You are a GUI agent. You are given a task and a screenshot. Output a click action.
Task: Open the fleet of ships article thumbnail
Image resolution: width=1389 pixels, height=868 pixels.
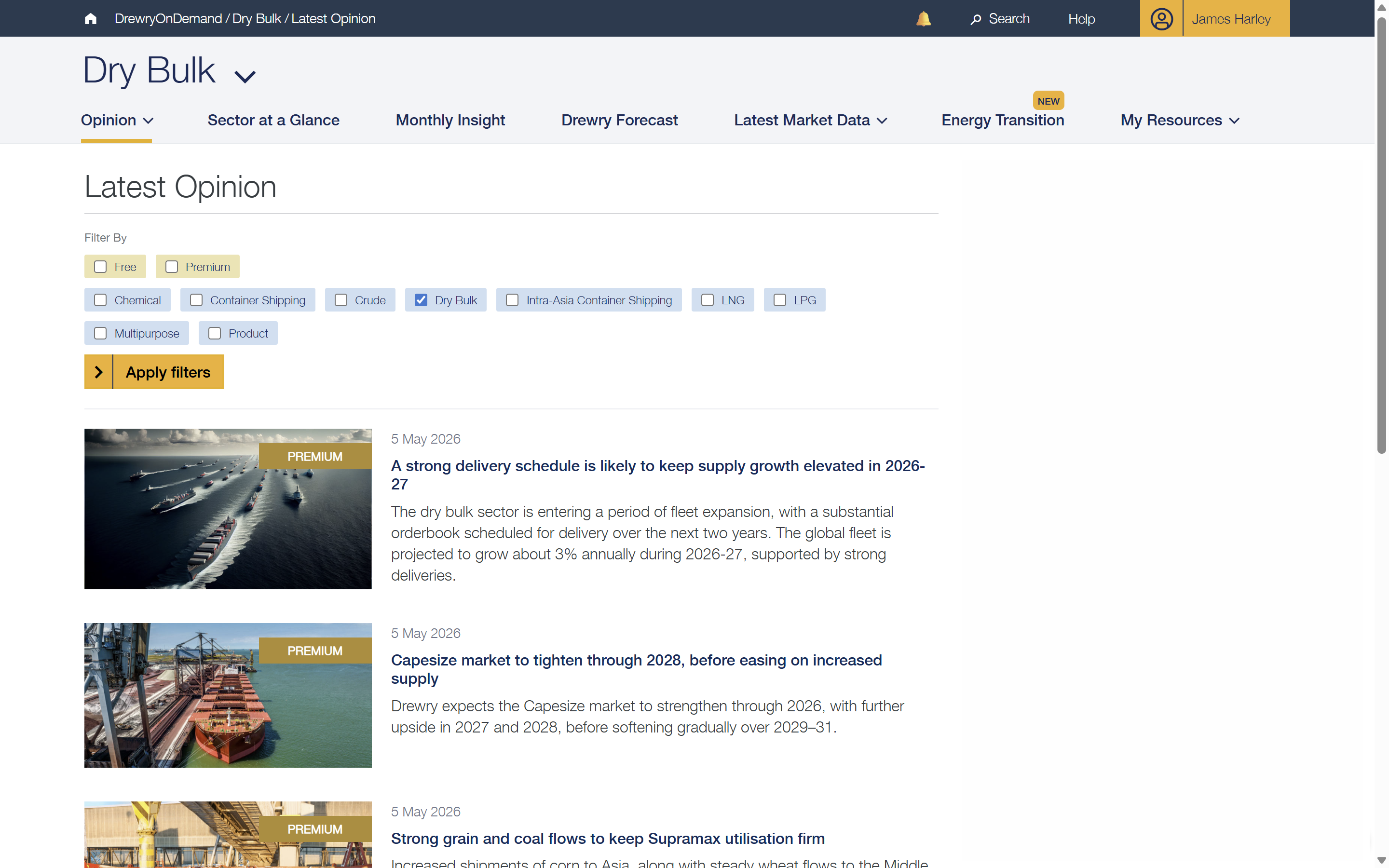[x=228, y=509]
